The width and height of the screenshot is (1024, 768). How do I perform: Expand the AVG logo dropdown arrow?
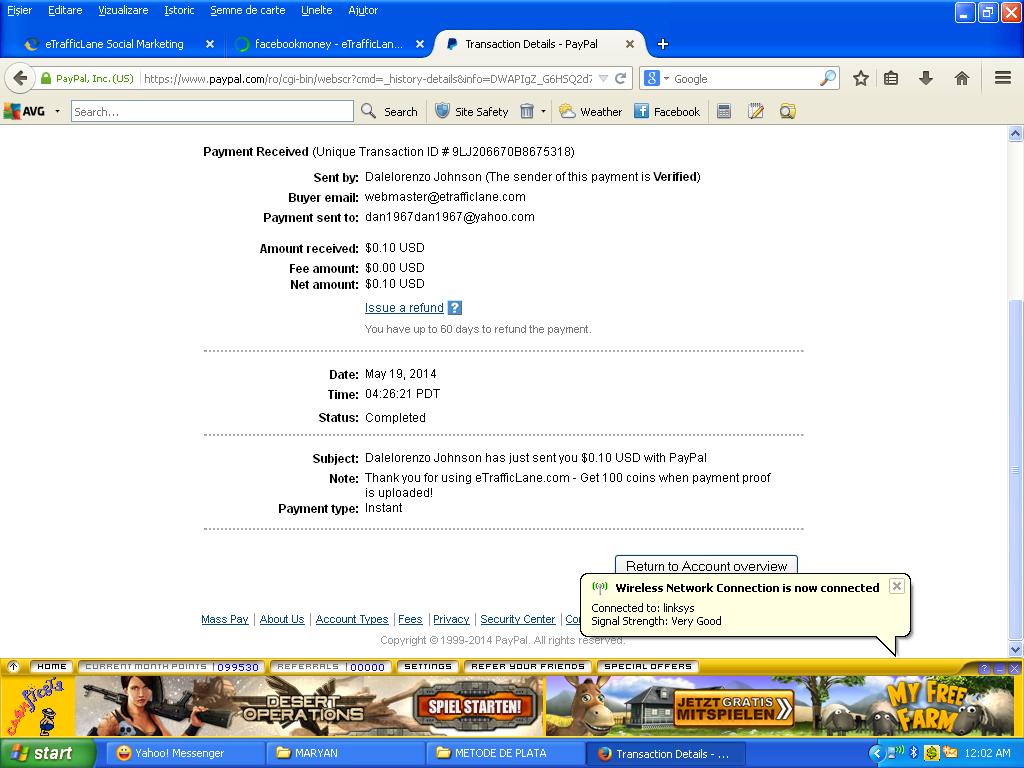pyautogui.click(x=57, y=112)
